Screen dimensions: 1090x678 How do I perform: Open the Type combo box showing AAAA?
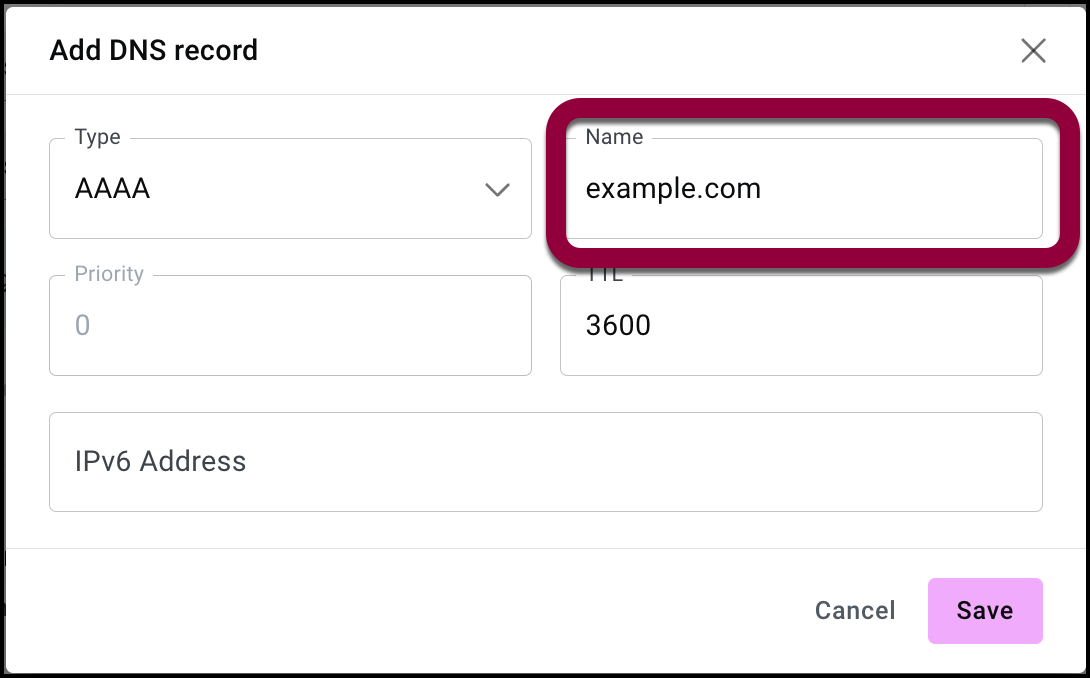click(x=290, y=189)
